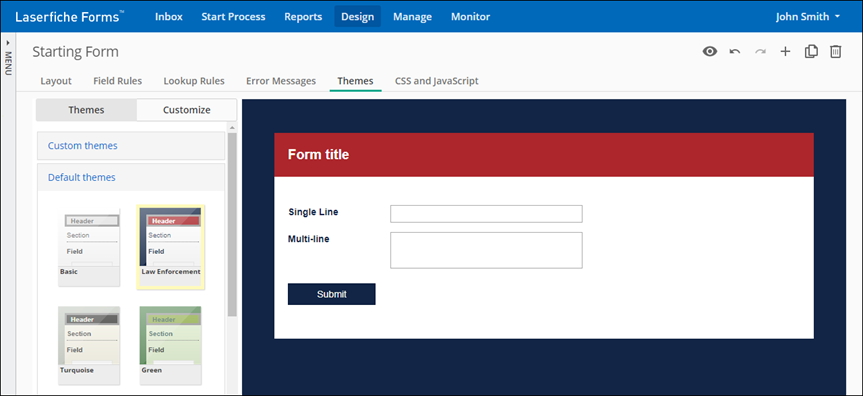Viewport: 863px width, 396px height.
Task: Switch to the Layout tab
Action: click(56, 81)
